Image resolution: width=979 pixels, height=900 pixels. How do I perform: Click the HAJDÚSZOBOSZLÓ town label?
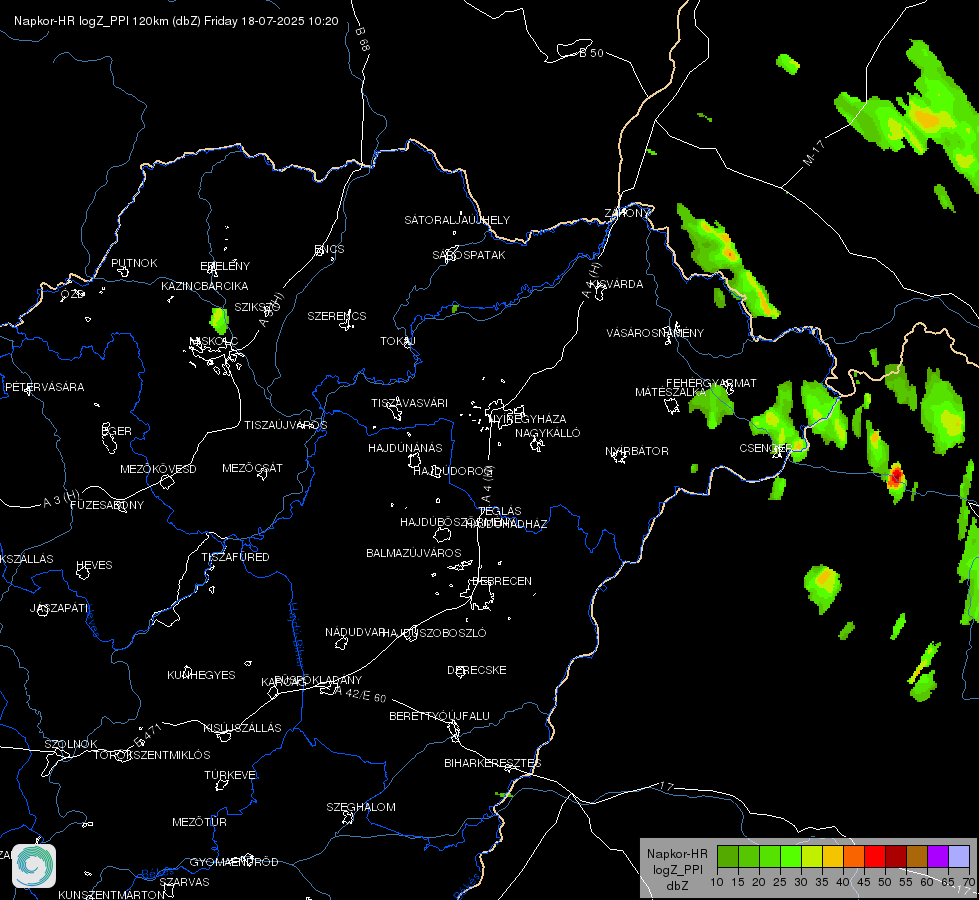[435, 633]
